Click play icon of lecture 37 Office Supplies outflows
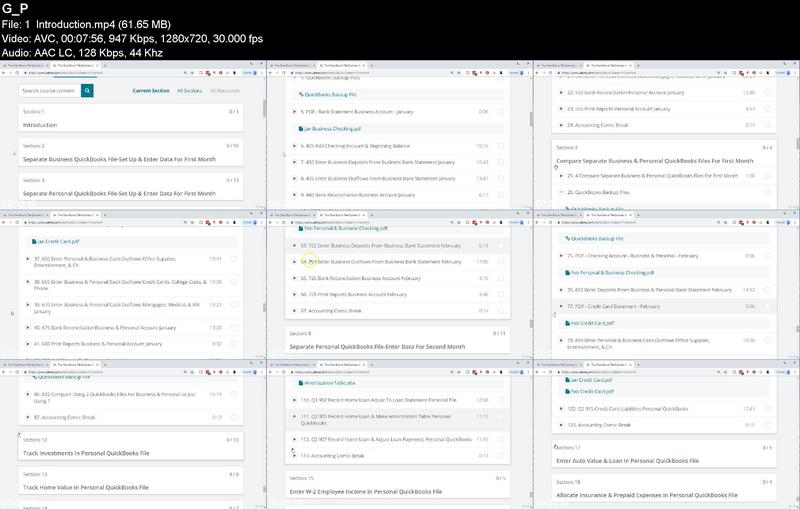This screenshot has width=800, height=509. (28, 259)
